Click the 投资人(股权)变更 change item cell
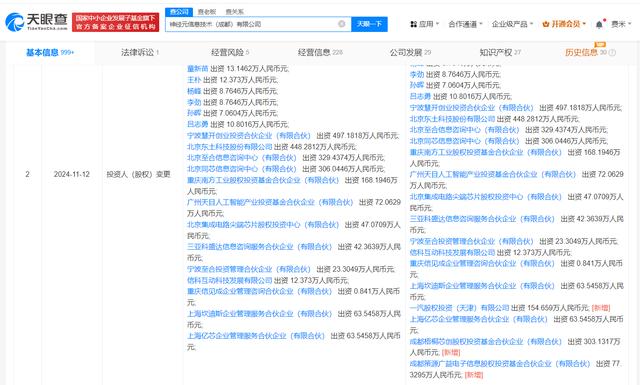This screenshot has width=640, height=385. click(138, 174)
